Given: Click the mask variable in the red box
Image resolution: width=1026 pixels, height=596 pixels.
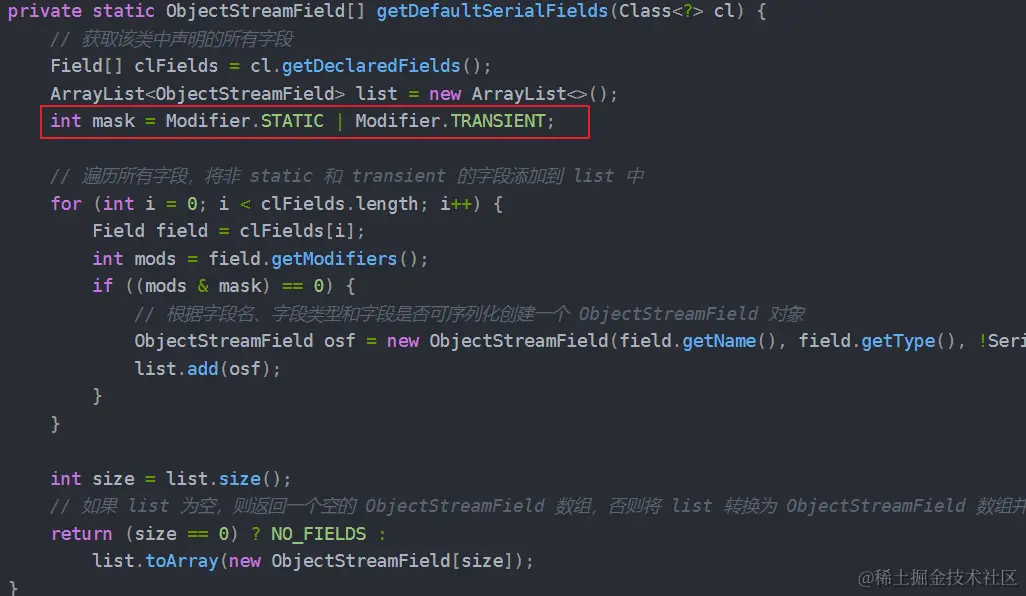Looking at the screenshot, I should (x=113, y=121).
